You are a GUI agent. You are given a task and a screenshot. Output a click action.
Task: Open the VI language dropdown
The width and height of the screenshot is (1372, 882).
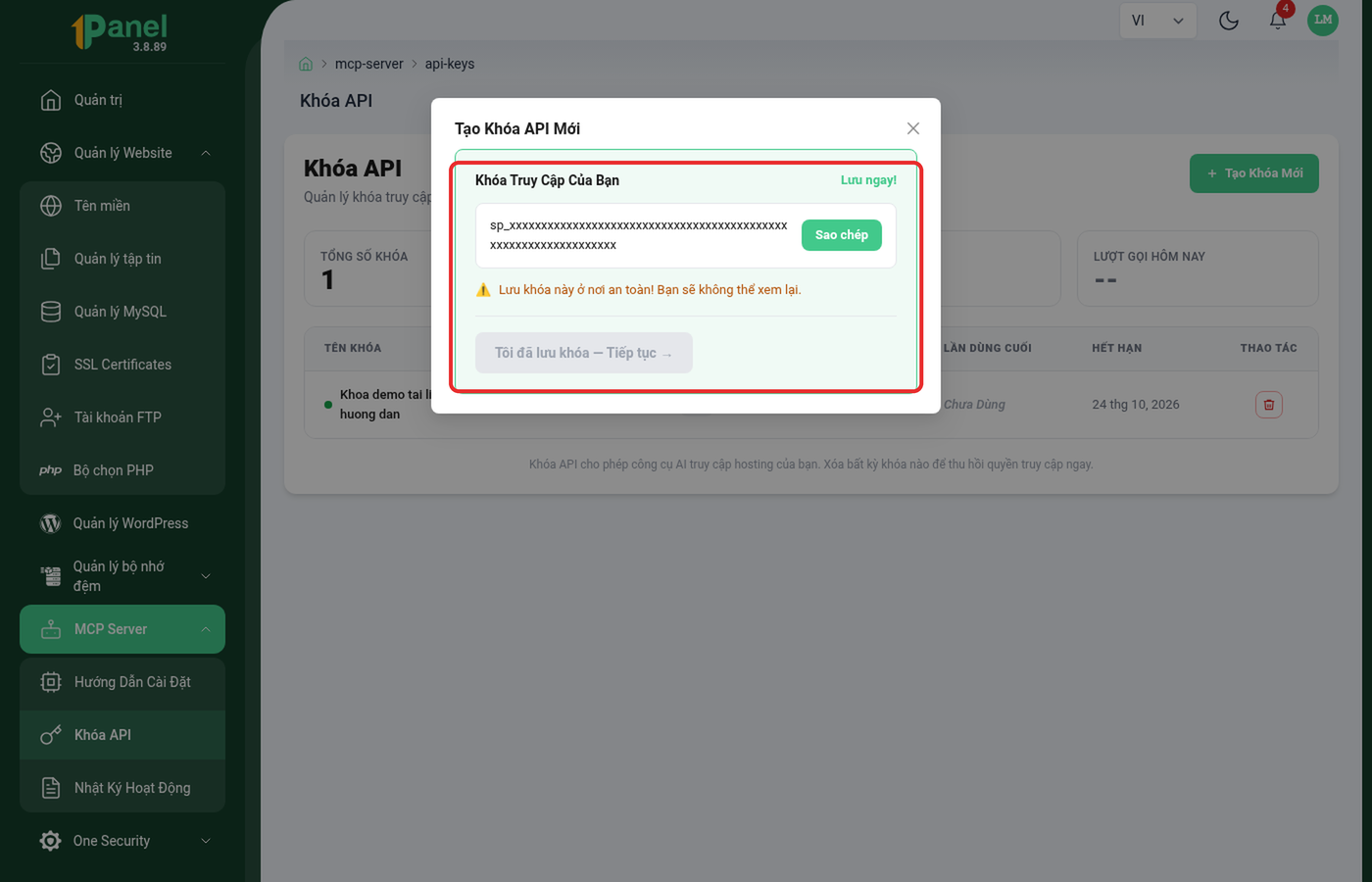tap(1157, 21)
